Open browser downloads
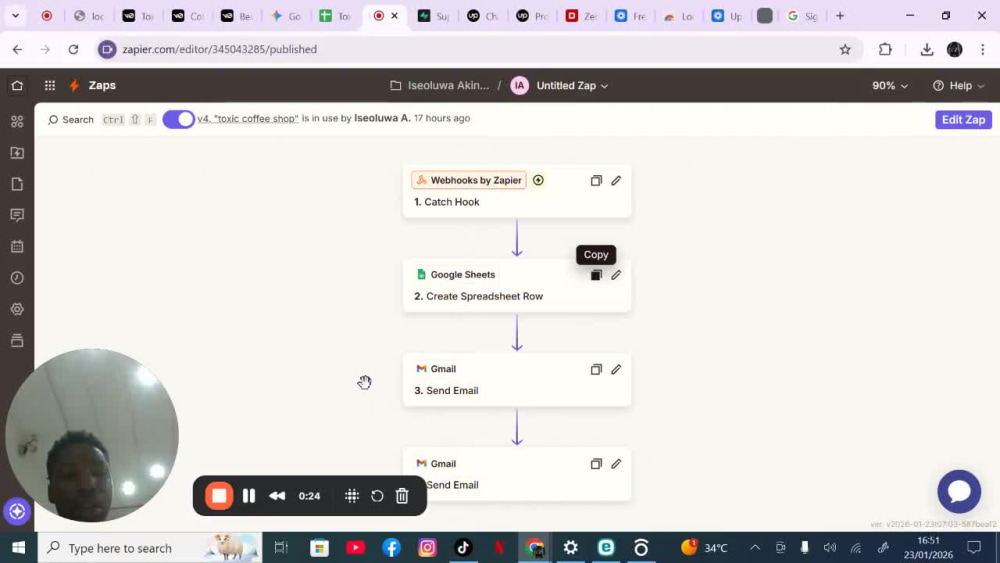The width and height of the screenshot is (1000, 563). tap(927, 49)
